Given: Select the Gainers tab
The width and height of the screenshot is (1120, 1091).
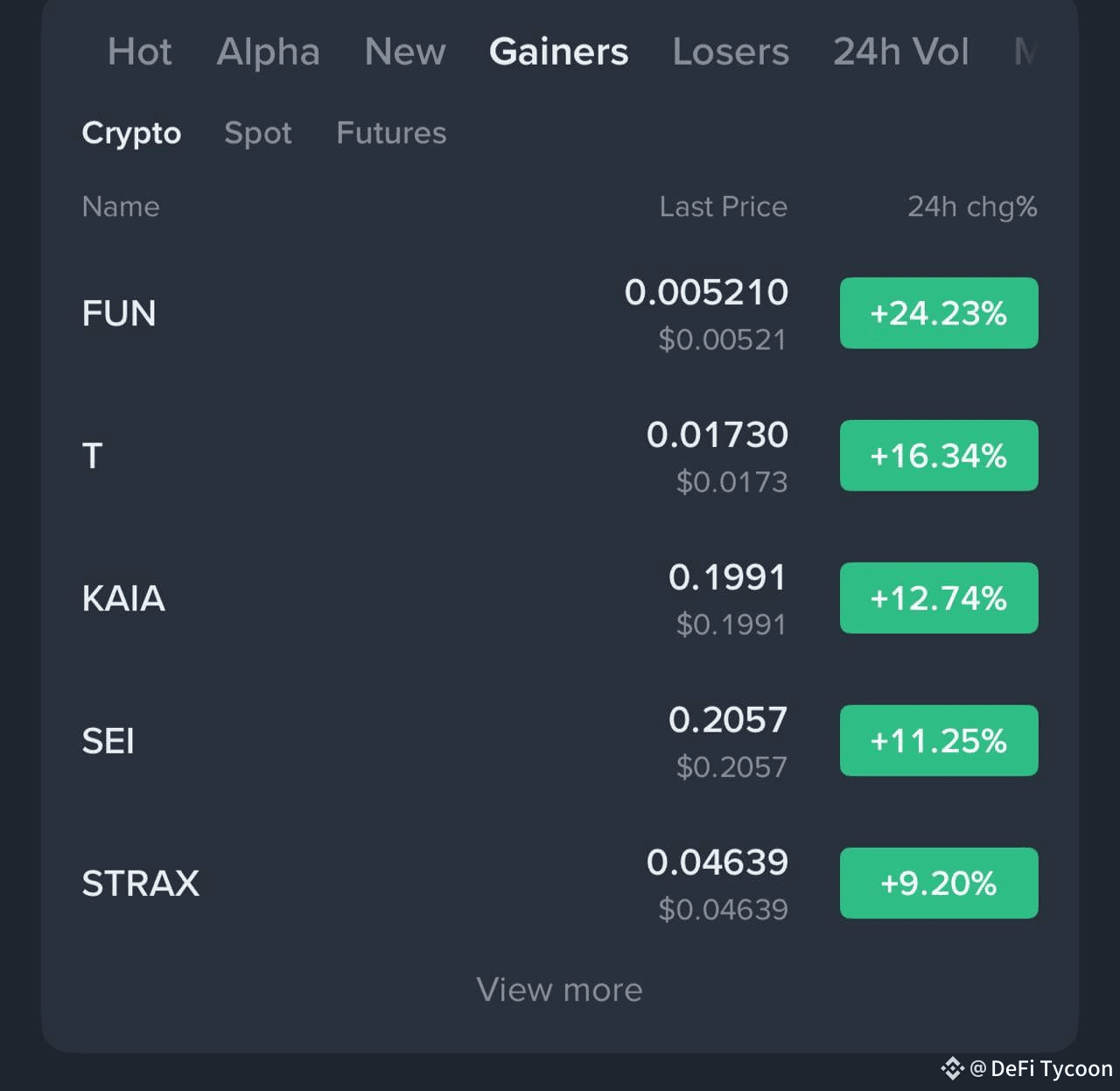Looking at the screenshot, I should point(558,52).
